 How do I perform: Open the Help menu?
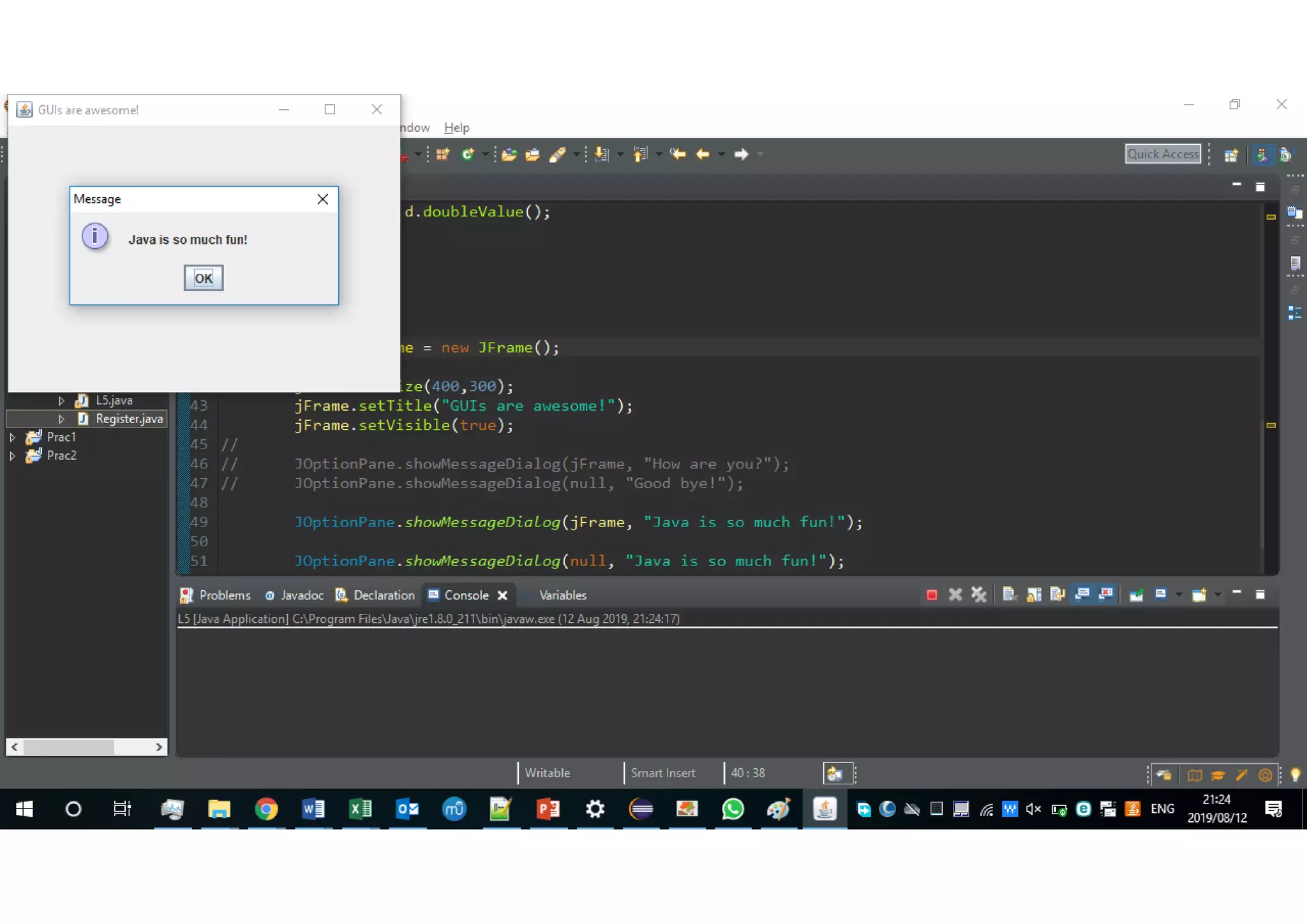456,127
